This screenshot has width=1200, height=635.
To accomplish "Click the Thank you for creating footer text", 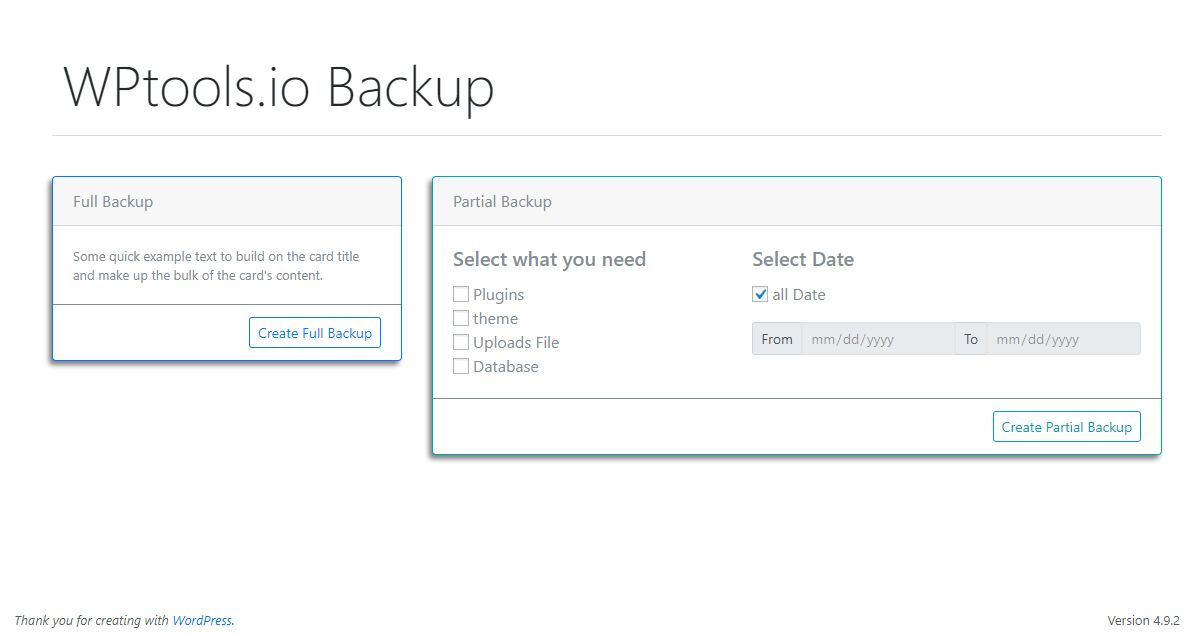I will click(92, 620).
